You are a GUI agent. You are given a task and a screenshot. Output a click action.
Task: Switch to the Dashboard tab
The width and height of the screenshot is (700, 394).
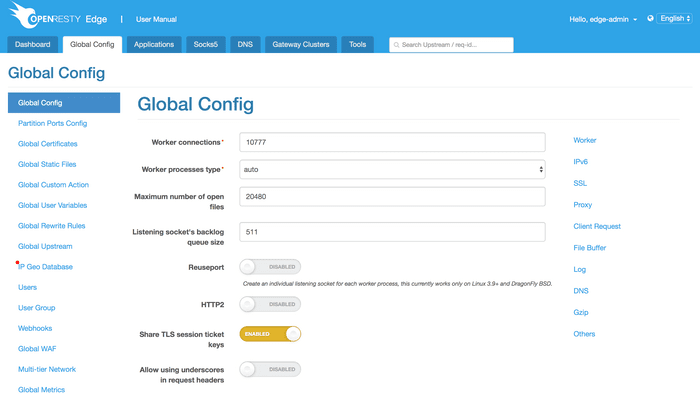(x=33, y=45)
